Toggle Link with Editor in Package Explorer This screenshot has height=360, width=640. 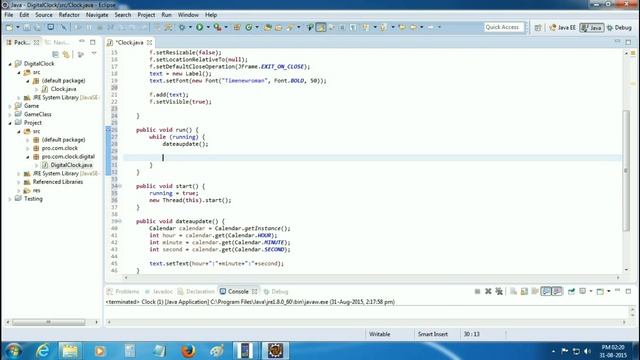66,54
